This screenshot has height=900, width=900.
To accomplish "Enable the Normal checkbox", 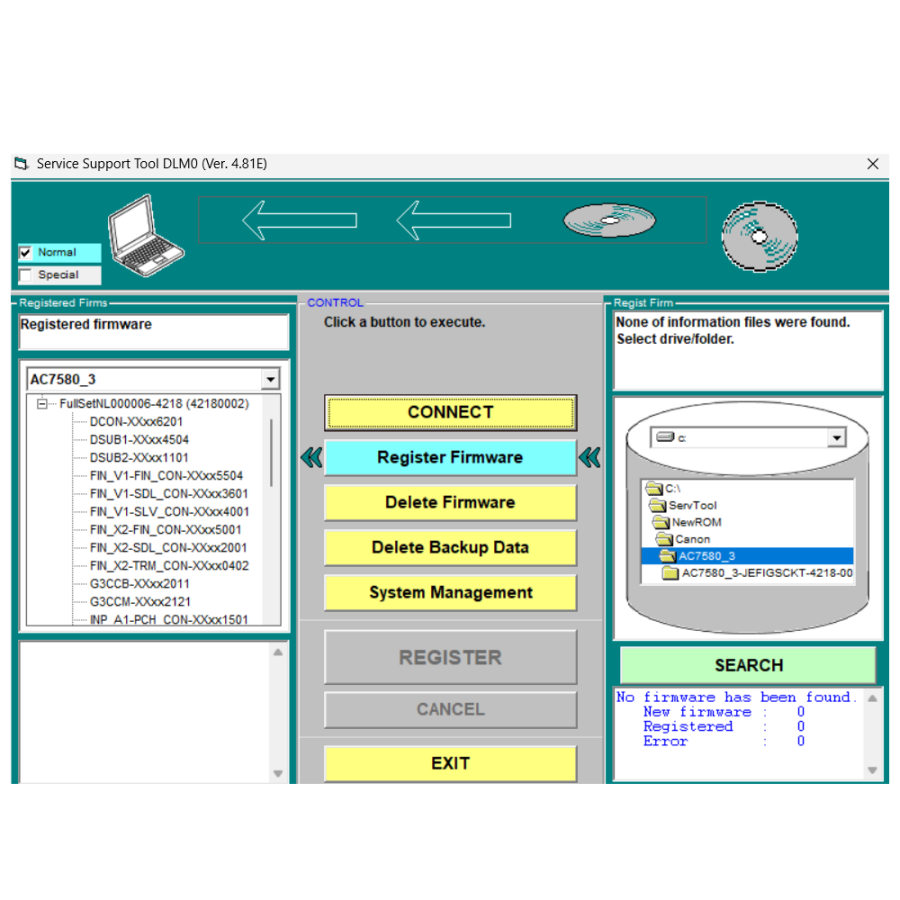I will click(x=25, y=253).
